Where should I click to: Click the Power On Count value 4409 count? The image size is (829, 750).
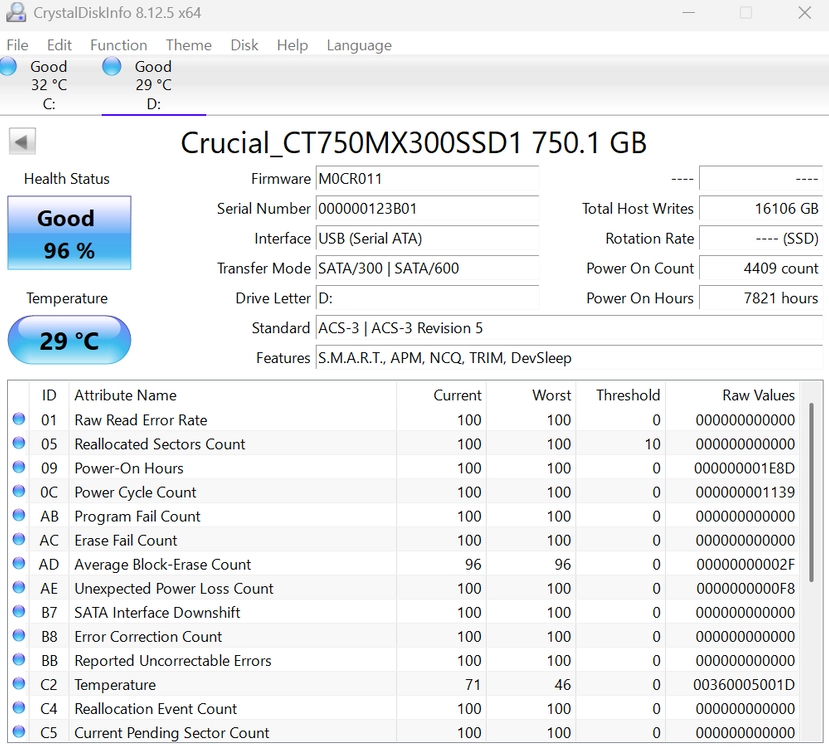[761, 268]
